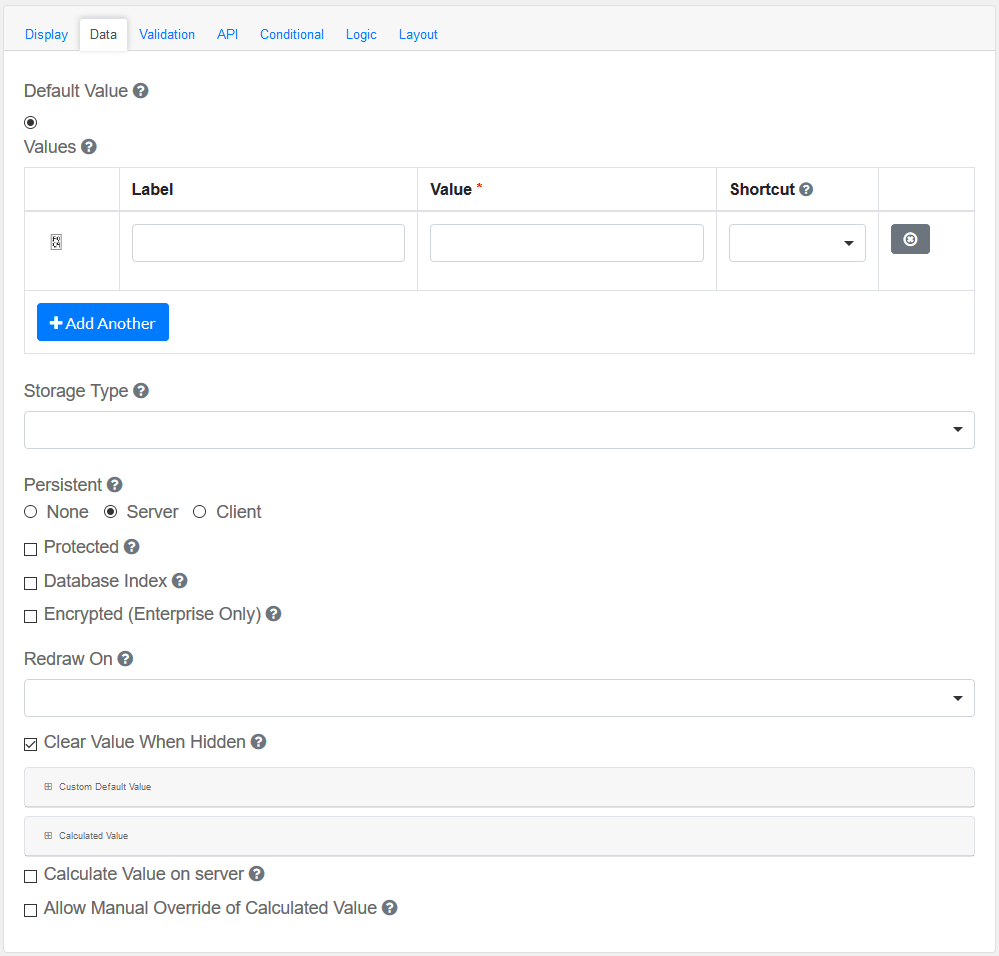Click the Shortcut column help icon
This screenshot has width=999, height=956.
pos(806,189)
